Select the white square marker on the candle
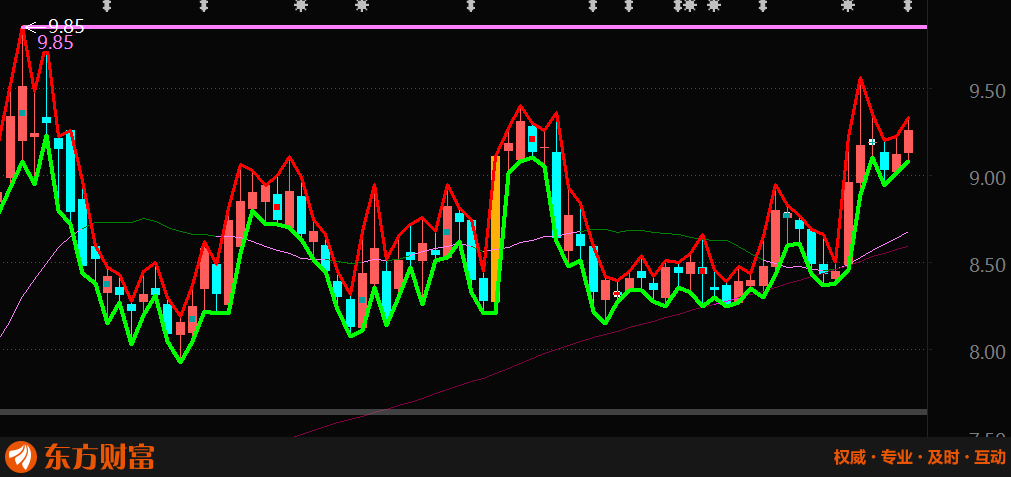This screenshot has width=1011, height=477. pos(872,142)
